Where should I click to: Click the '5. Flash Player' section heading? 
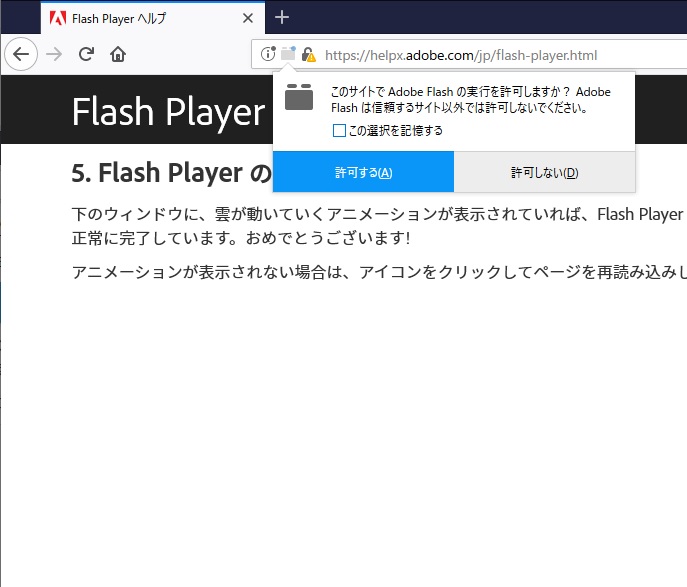pos(170,173)
